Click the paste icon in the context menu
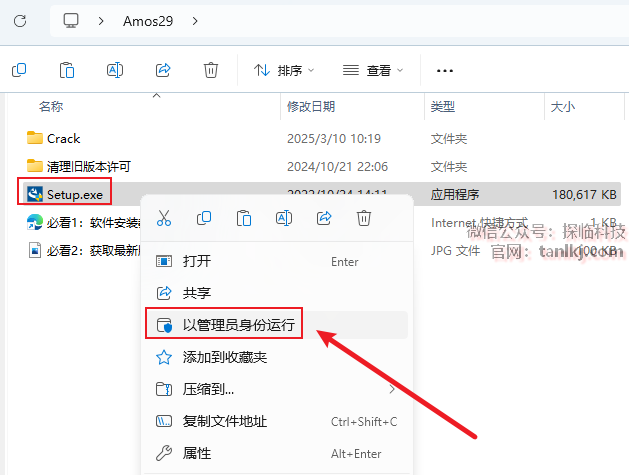Image resolution: width=629 pixels, height=475 pixels. [244, 218]
